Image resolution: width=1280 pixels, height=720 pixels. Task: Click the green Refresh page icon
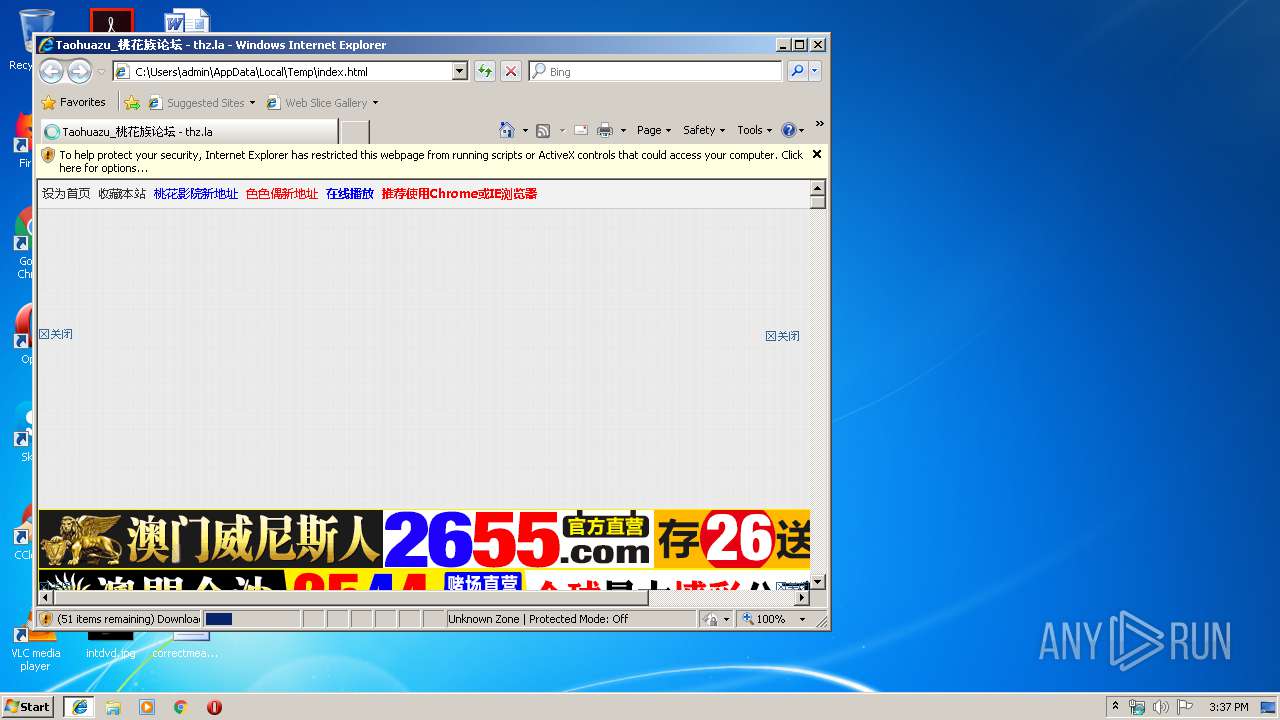point(485,71)
